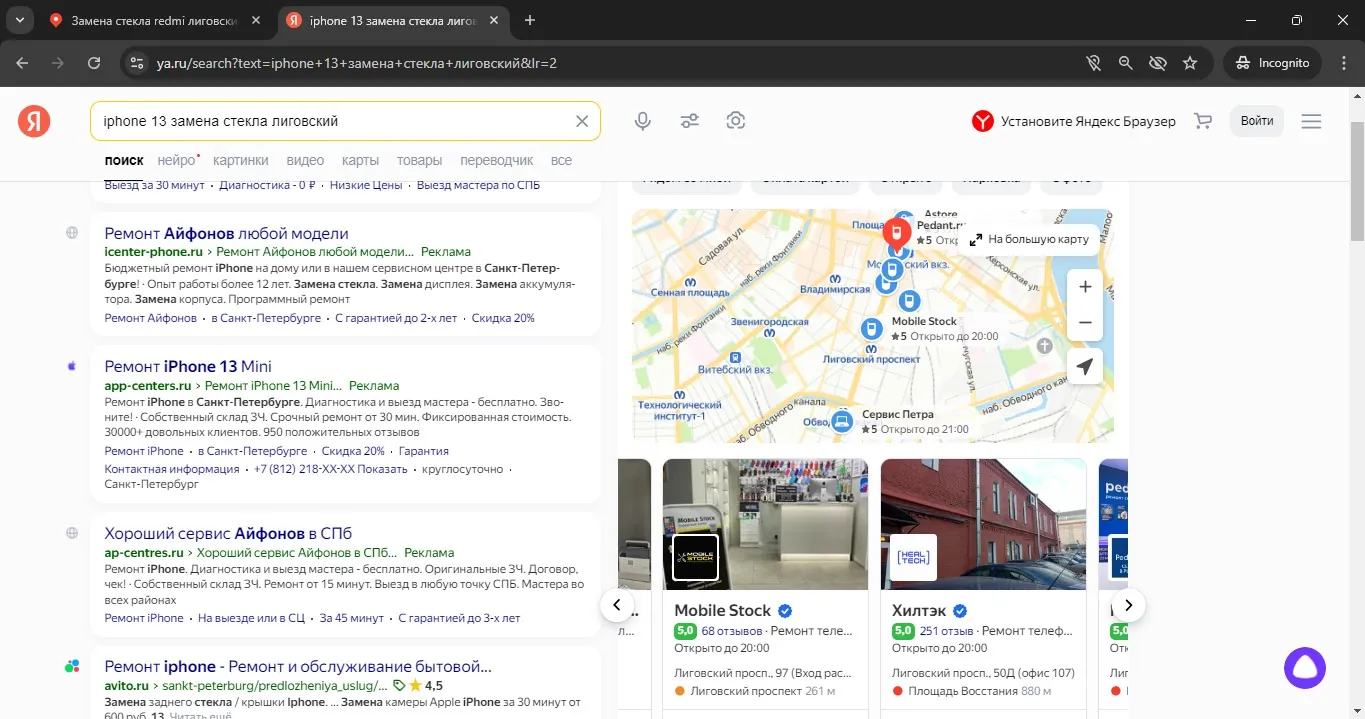Clear the search query with X

tap(582, 121)
